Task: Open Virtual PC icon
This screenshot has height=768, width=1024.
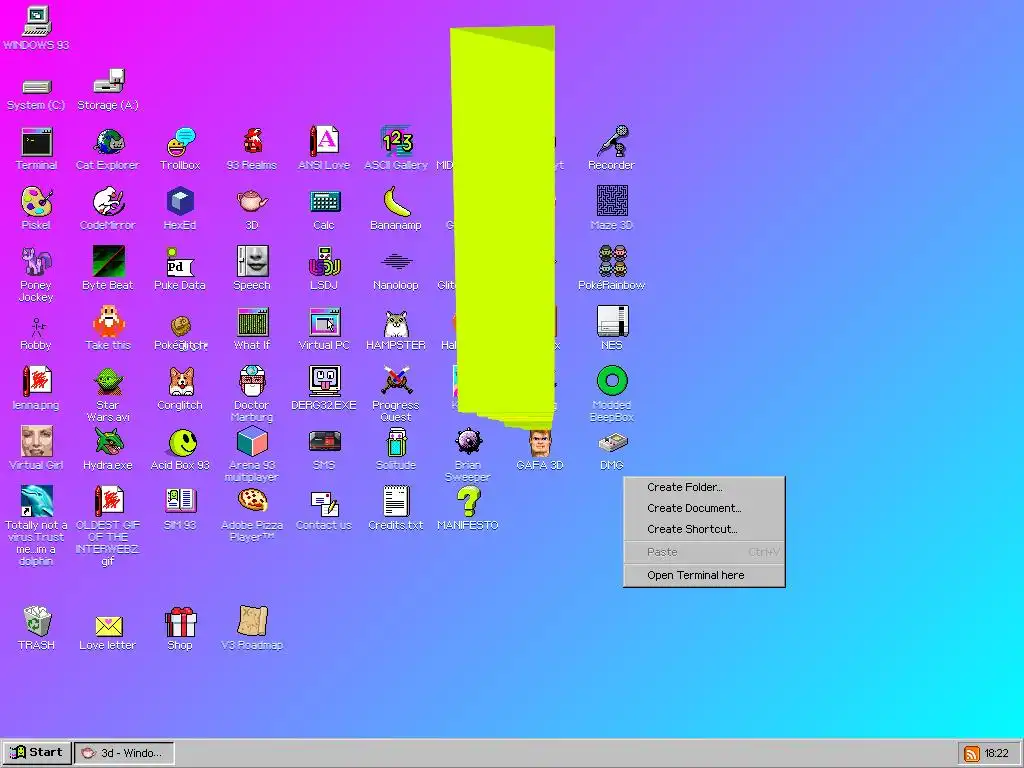Action: pos(324,322)
